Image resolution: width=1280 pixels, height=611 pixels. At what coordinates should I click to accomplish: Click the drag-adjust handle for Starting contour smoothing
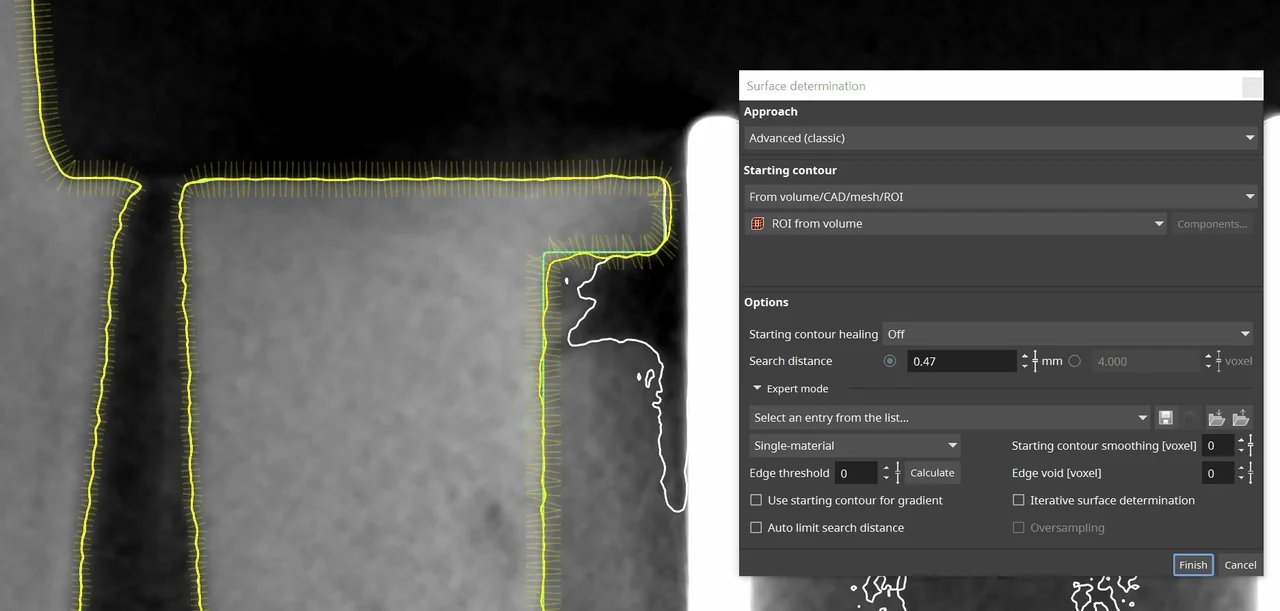pyautogui.click(x=1250, y=446)
